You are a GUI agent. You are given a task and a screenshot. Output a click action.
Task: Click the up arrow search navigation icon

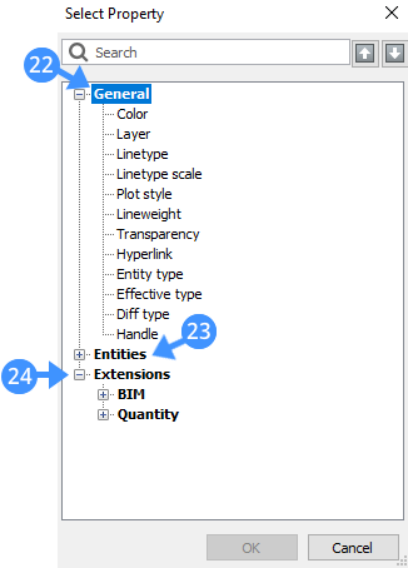click(365, 53)
